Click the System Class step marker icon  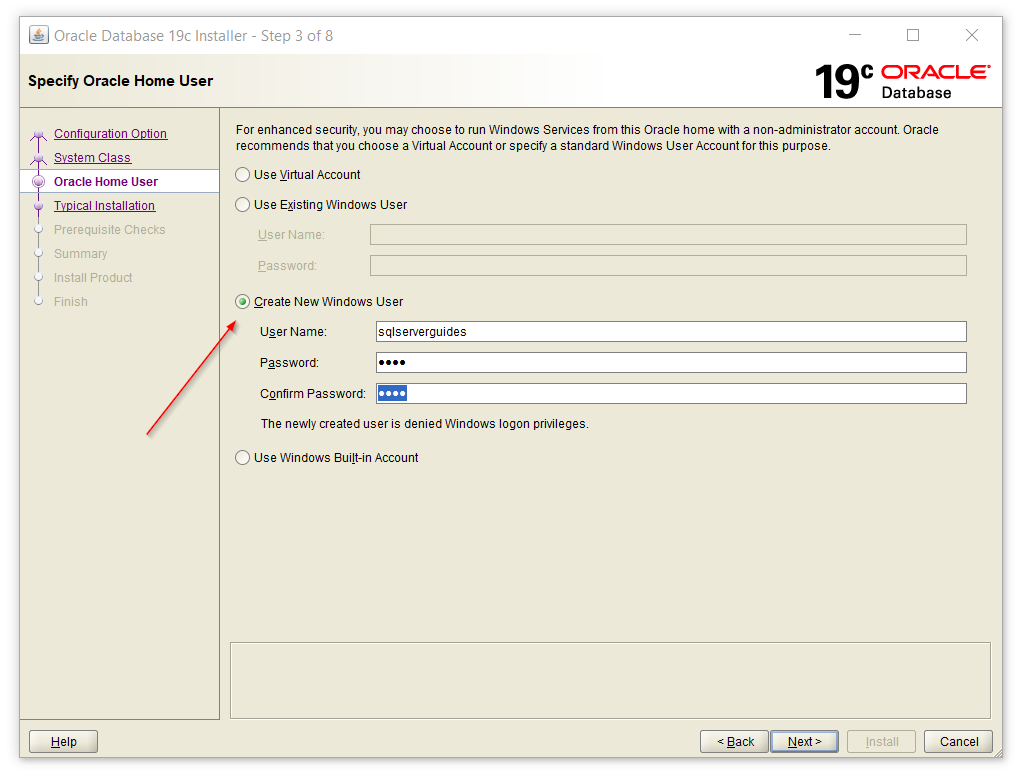pyautogui.click(x=39, y=159)
